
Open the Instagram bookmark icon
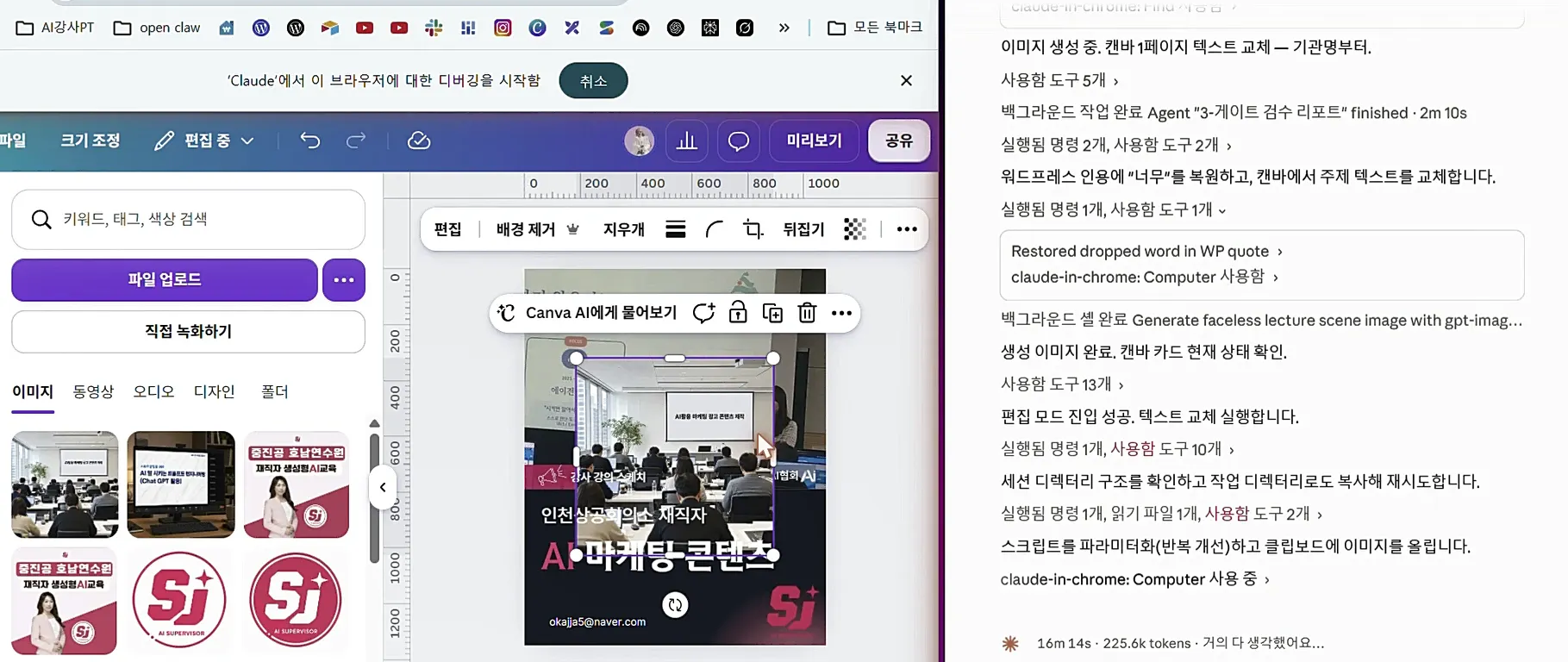point(503,28)
